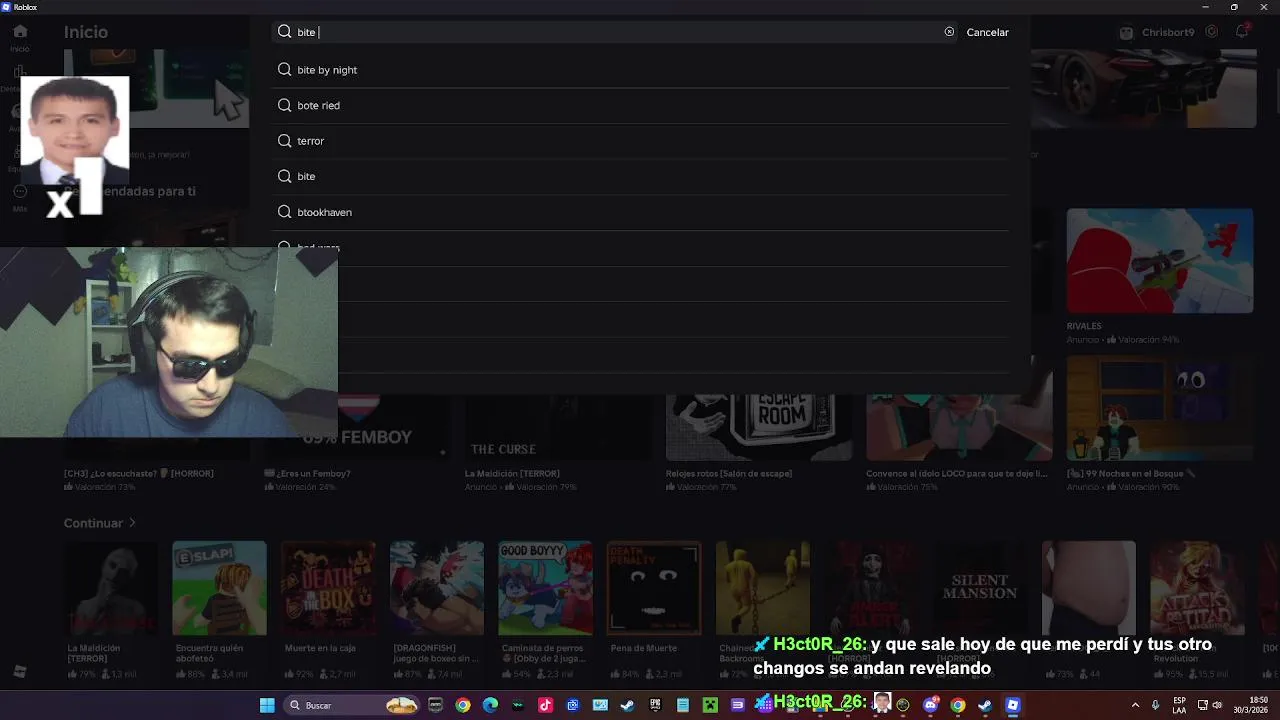Open the TikTok taskbar icon
This screenshot has height=720, width=1280.
point(545,705)
